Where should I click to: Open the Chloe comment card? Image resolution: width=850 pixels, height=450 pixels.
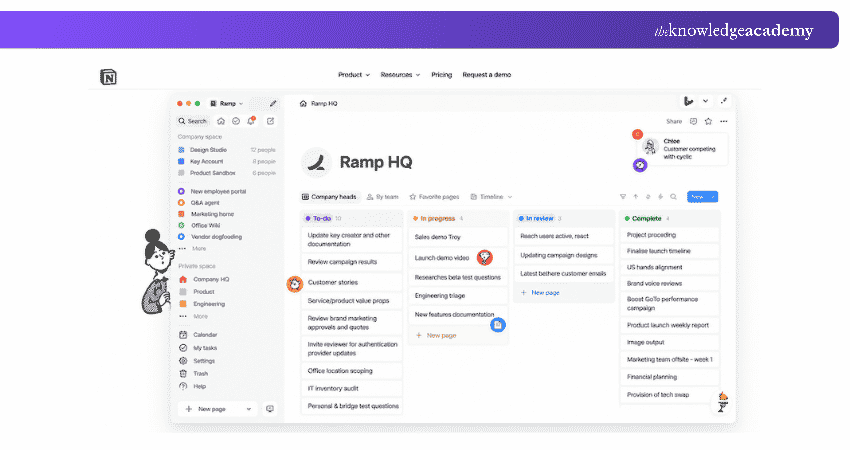point(684,149)
